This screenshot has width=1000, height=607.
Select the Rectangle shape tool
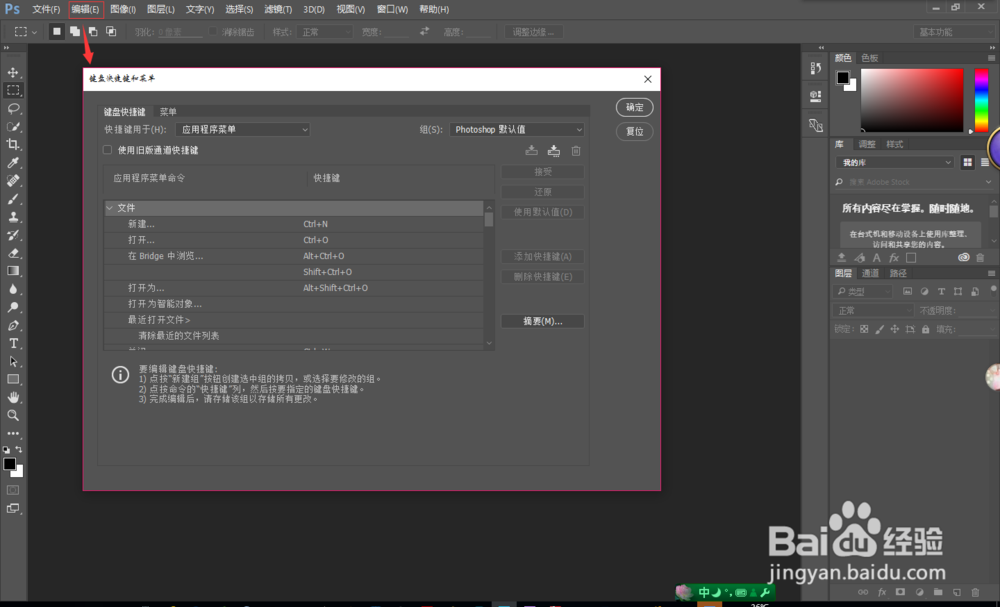pyautogui.click(x=13, y=379)
